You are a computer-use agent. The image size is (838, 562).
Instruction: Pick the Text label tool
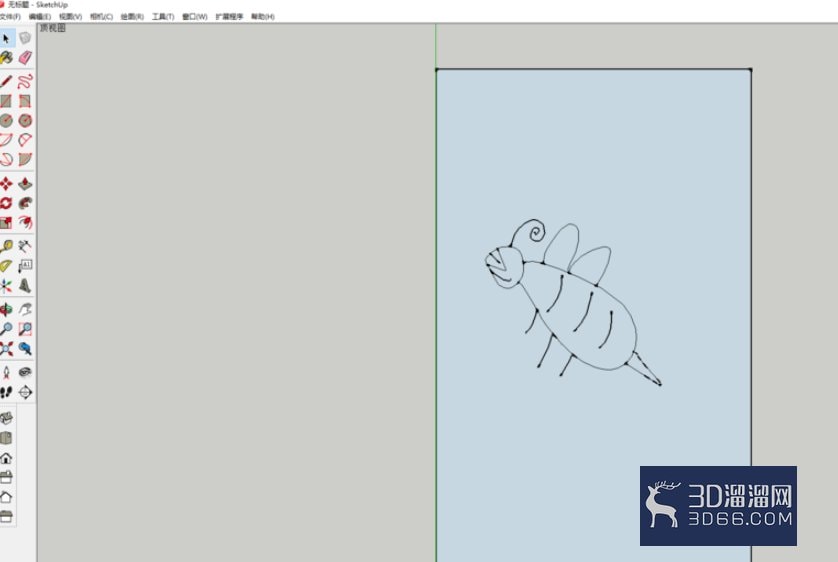25,266
